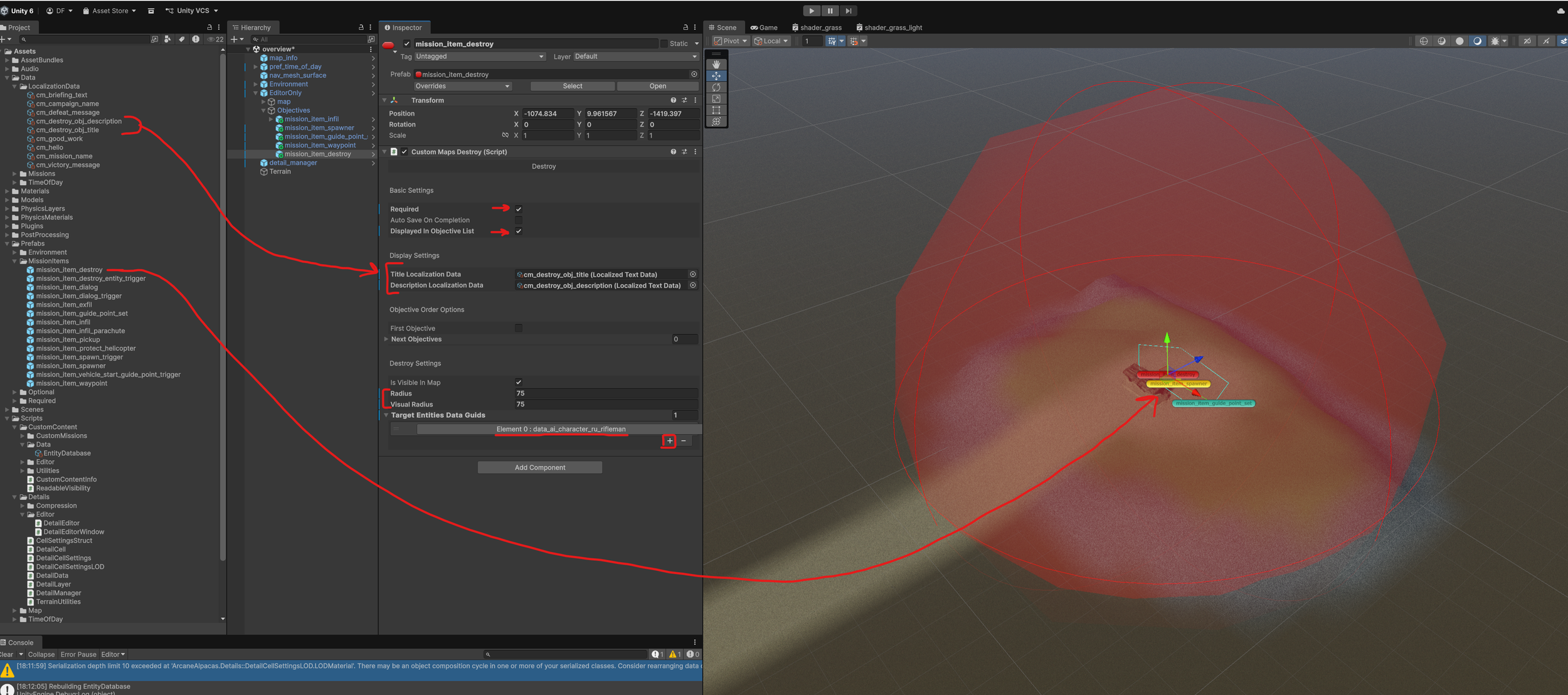Select the Rotate tool
This screenshot has width=1568, height=695.
[x=716, y=87]
